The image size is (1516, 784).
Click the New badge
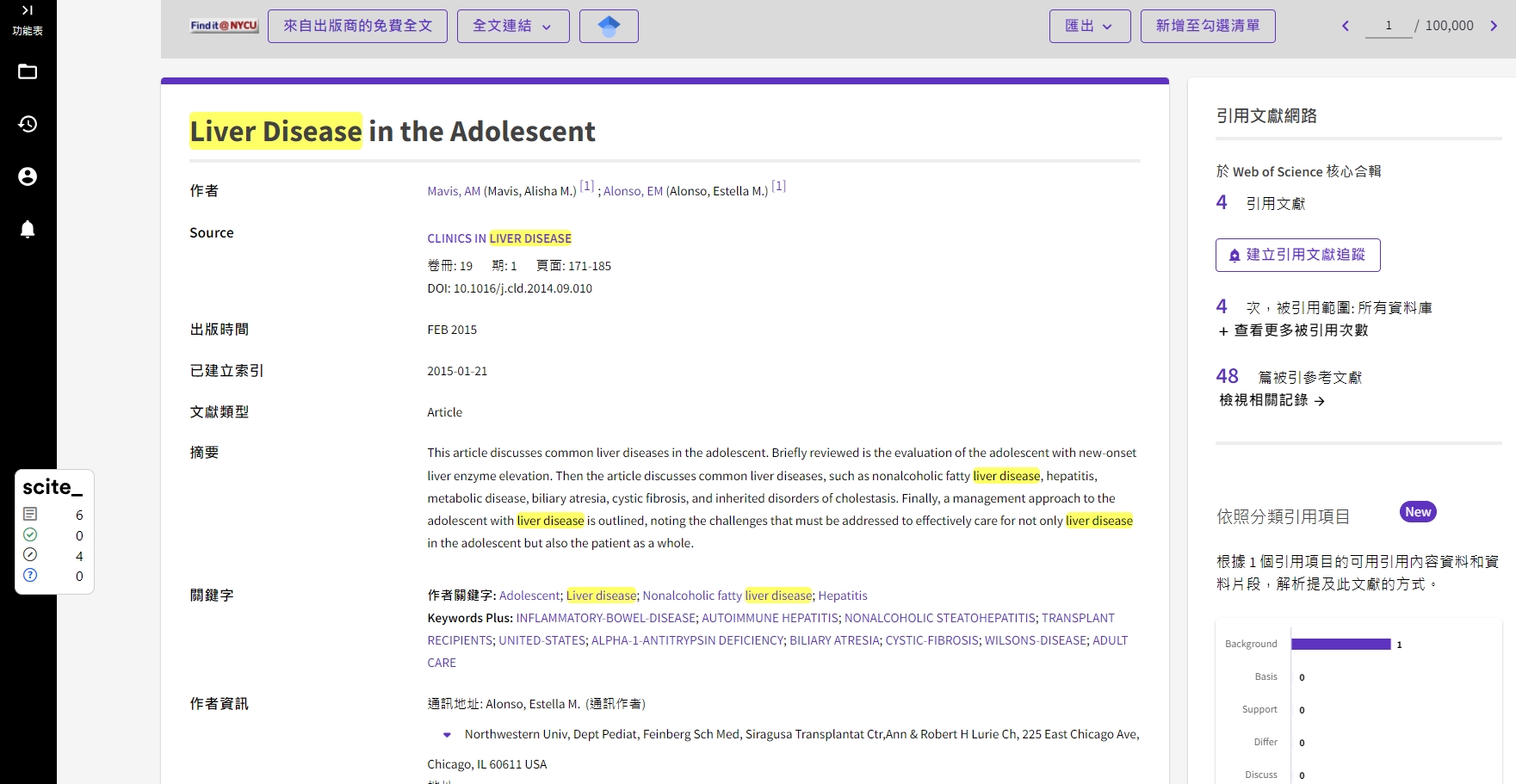point(1418,512)
